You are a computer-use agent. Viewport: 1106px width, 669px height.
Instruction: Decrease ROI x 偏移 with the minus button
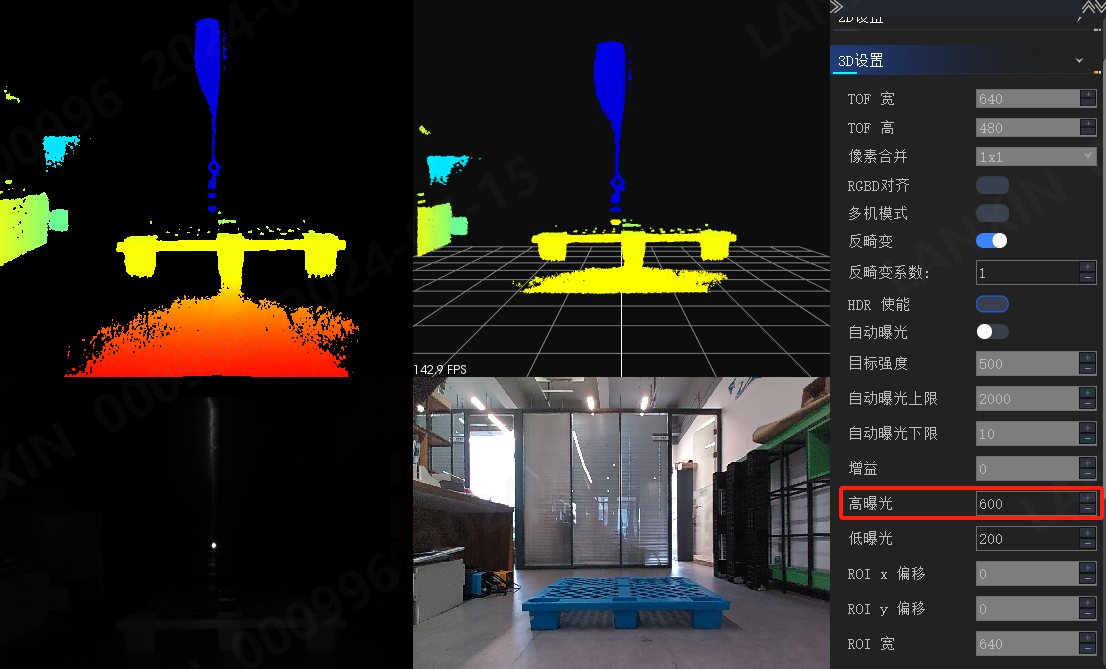click(x=1088, y=579)
